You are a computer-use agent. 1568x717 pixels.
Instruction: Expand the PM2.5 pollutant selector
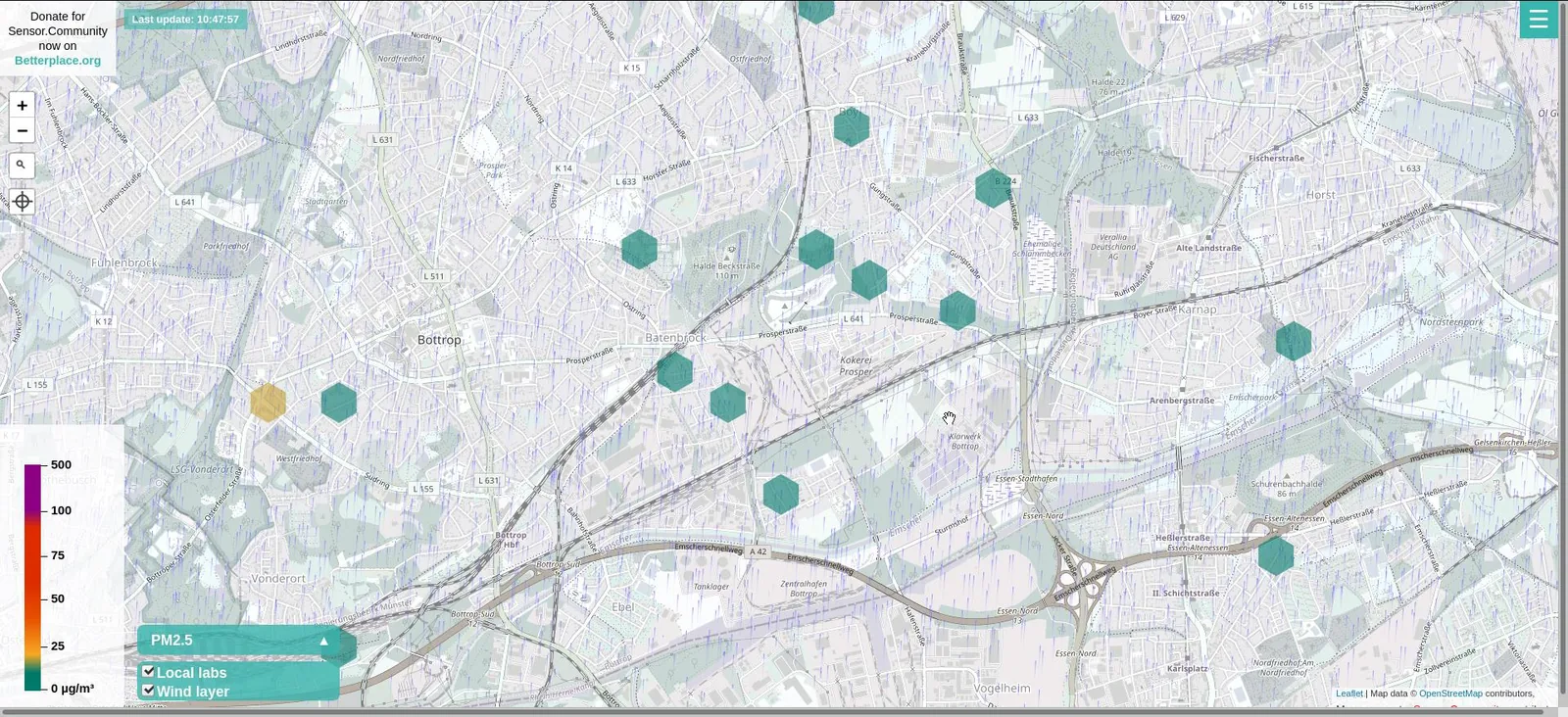click(x=239, y=641)
